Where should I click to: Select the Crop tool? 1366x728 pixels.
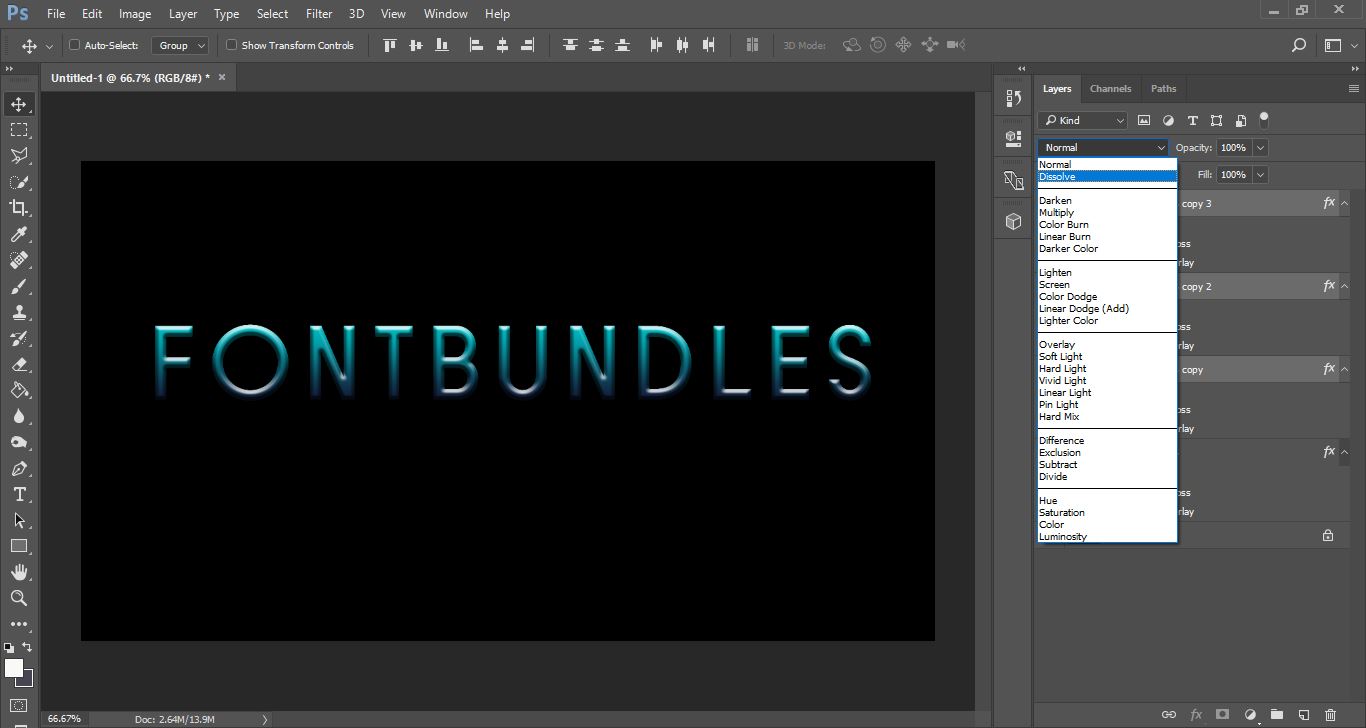click(x=19, y=208)
